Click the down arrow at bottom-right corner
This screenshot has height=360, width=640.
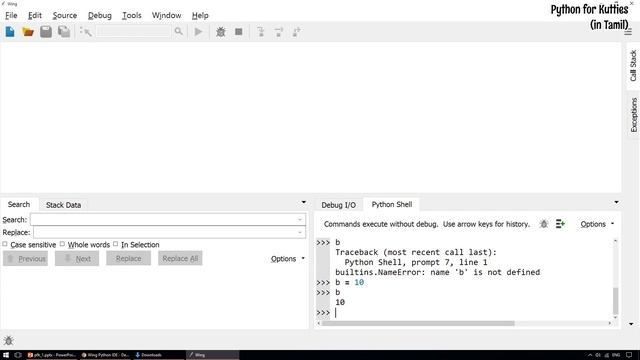[x=631, y=324]
